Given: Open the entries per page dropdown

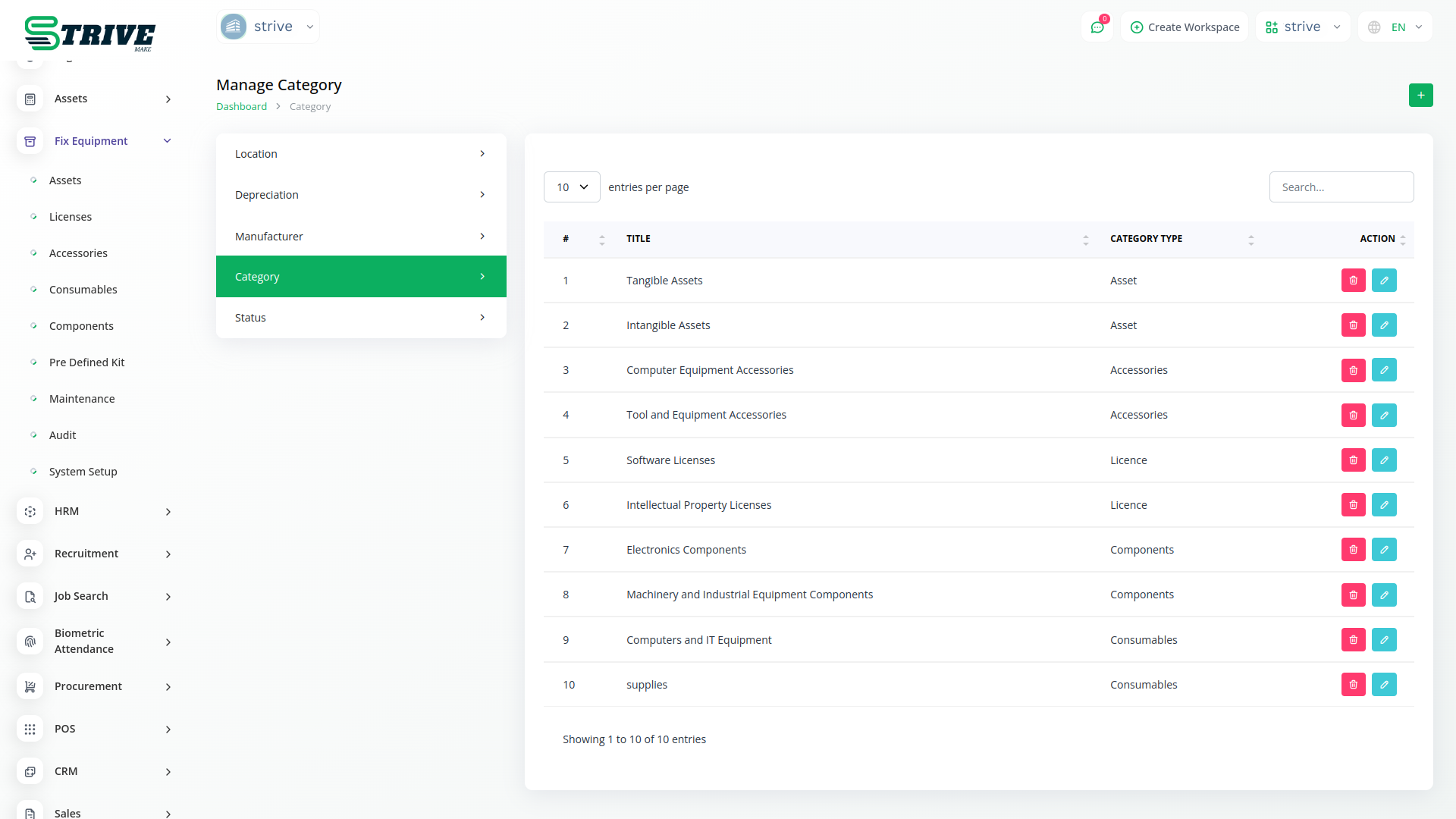Looking at the screenshot, I should click(572, 187).
